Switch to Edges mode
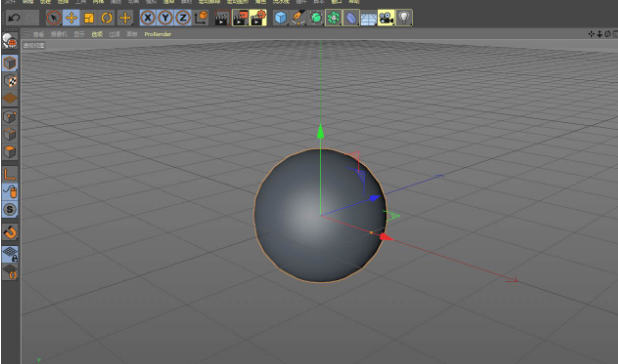The height and width of the screenshot is (364, 618). [x=9, y=134]
